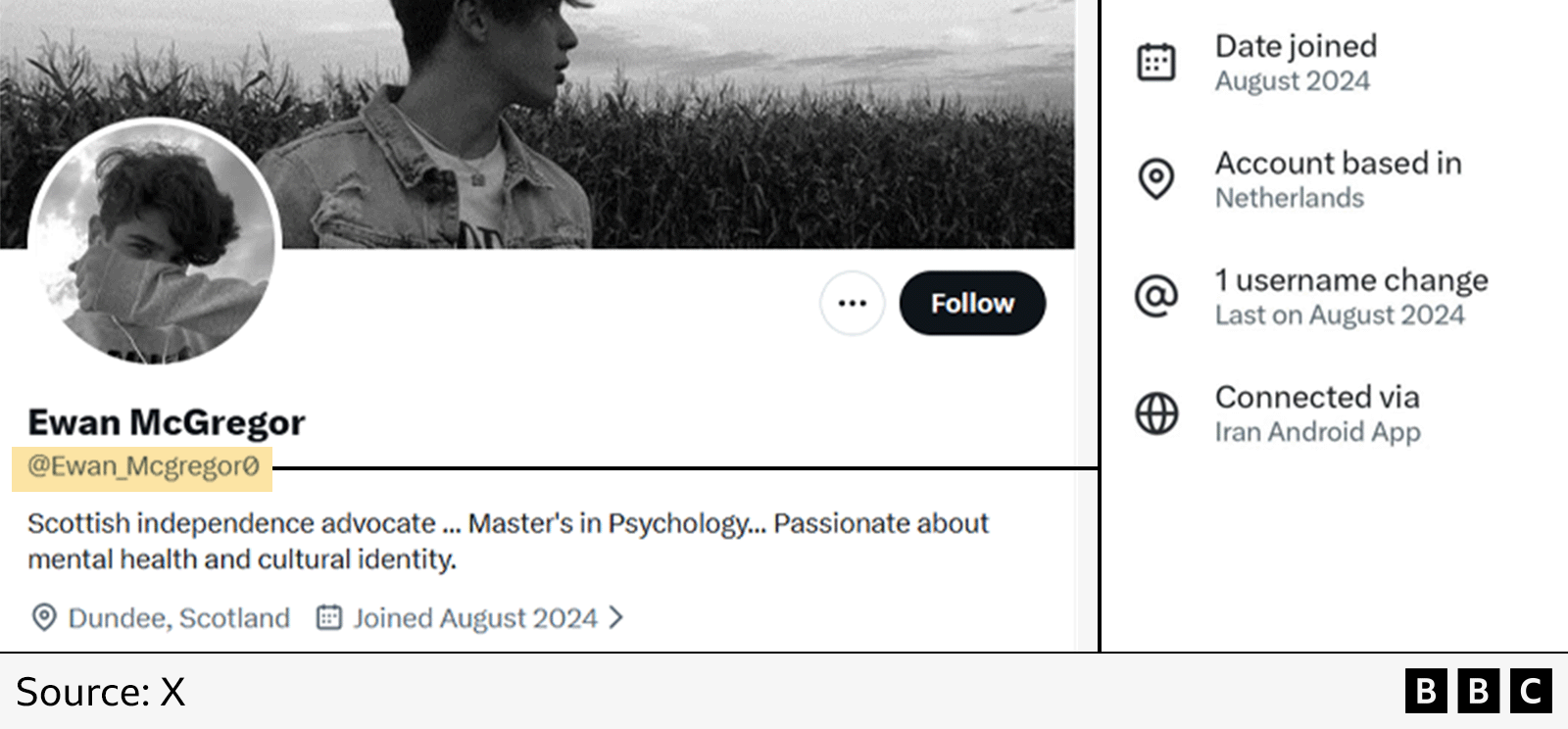Screen dimensions: 1568x729
Task: Select the Connected via Iran Android App entry
Action: click(x=1317, y=413)
